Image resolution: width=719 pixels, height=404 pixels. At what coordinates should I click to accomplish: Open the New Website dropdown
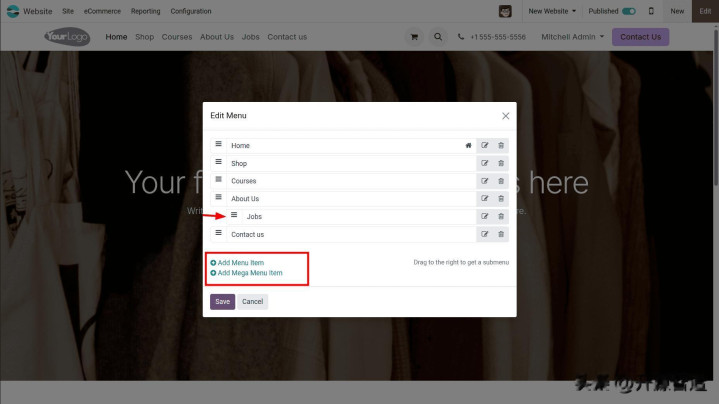[x=552, y=11]
